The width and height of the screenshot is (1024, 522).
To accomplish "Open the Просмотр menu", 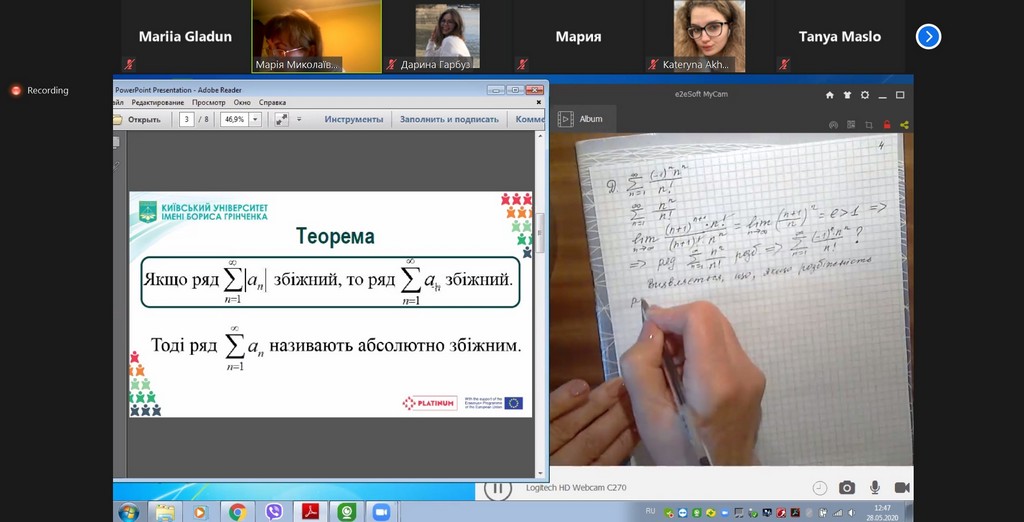I will coord(209,102).
